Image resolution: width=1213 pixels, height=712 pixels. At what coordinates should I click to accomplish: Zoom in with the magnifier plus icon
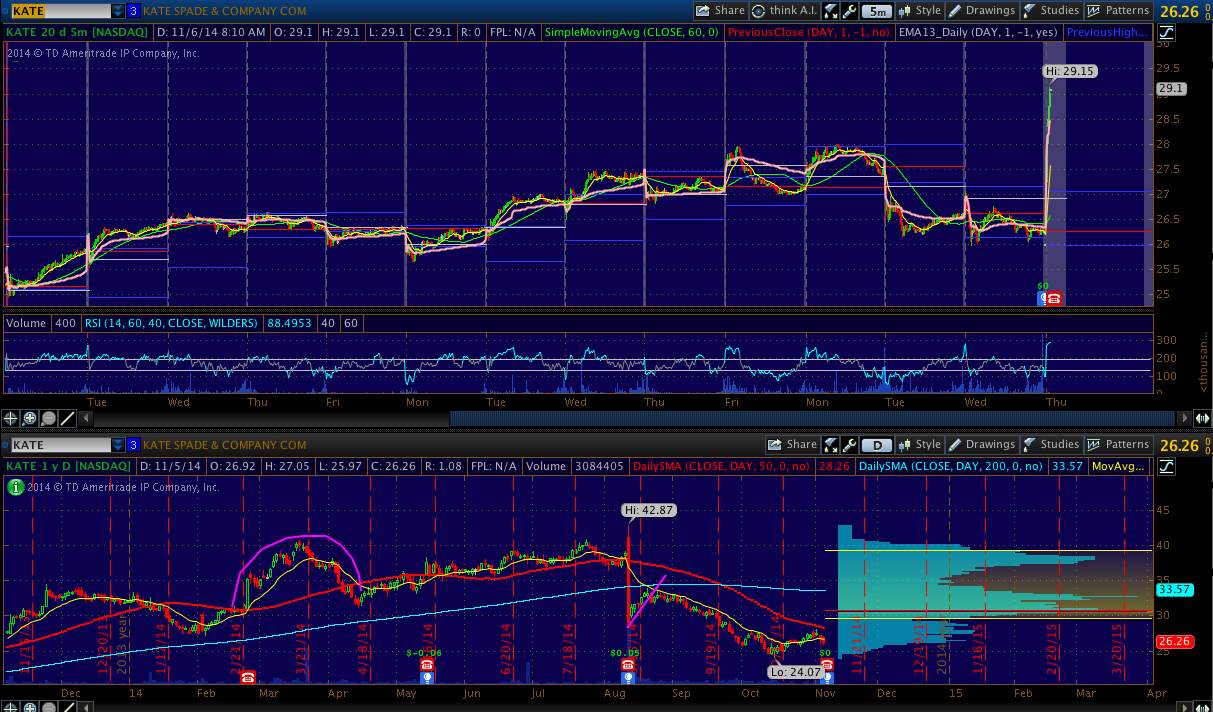pyautogui.click(x=30, y=418)
